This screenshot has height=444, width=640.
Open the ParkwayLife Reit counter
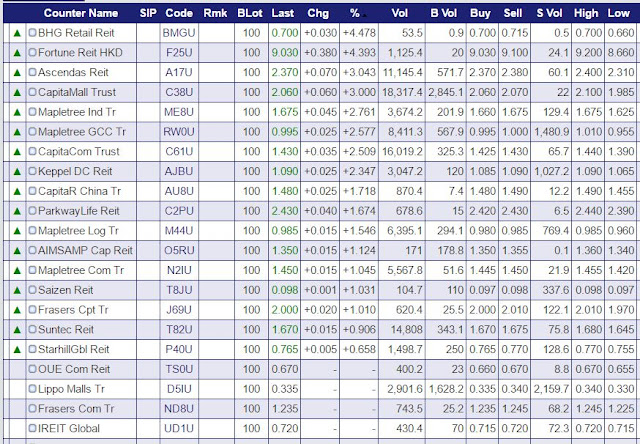(x=79, y=211)
